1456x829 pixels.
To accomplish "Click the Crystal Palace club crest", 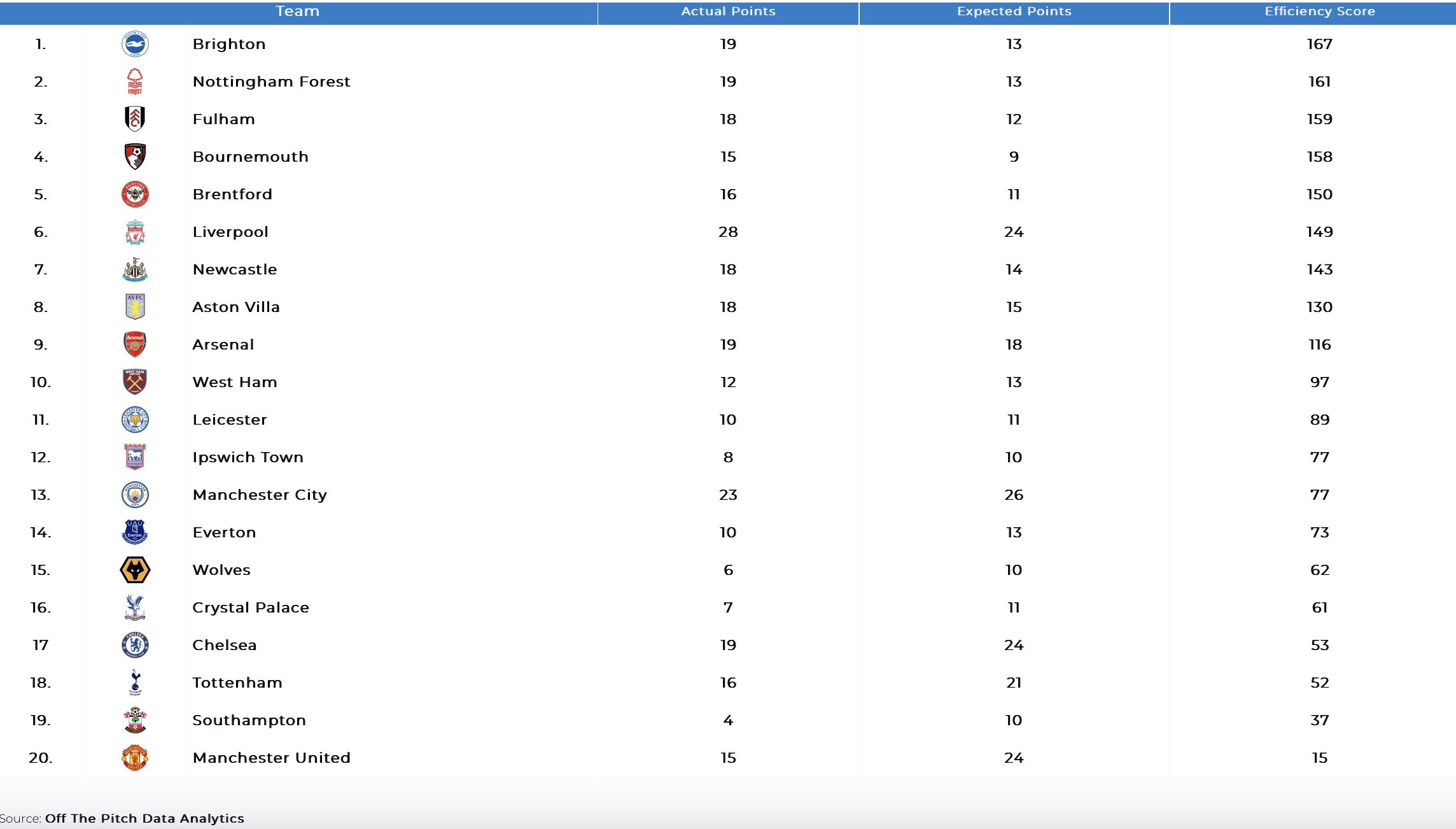I will (x=135, y=607).
